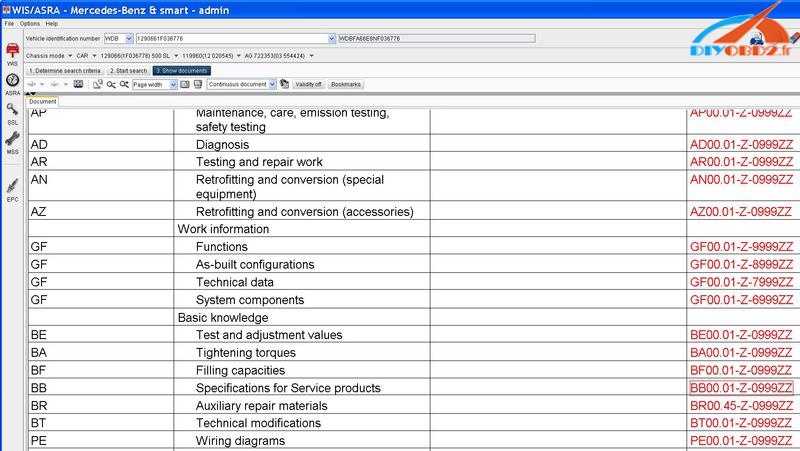This screenshot has width=800, height=451.
Task: Go to Determine search criteria step
Action: pos(64,71)
